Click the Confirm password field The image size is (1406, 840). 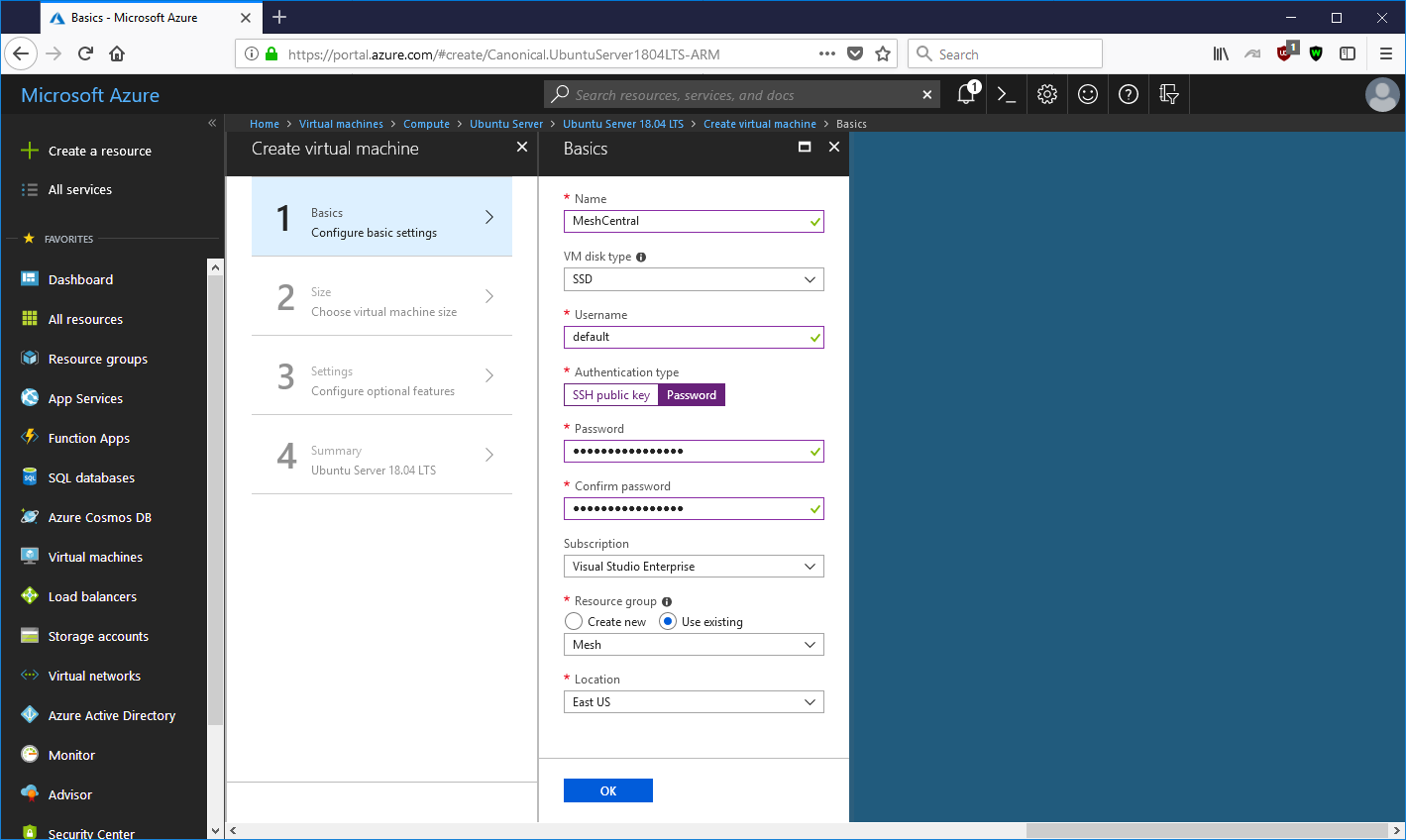click(x=694, y=509)
